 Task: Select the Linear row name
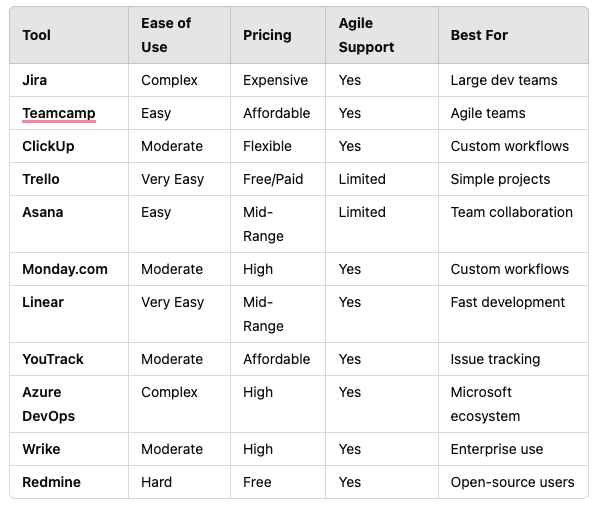[43, 302]
